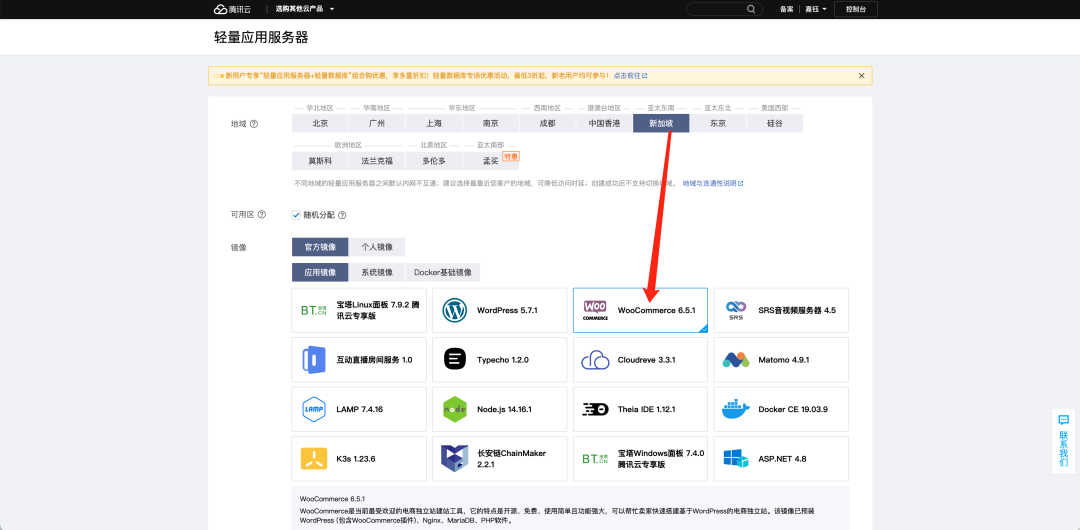Click the search magnifier icon
Viewport: 1080px width, 530px height.
pyautogui.click(x=751, y=9)
